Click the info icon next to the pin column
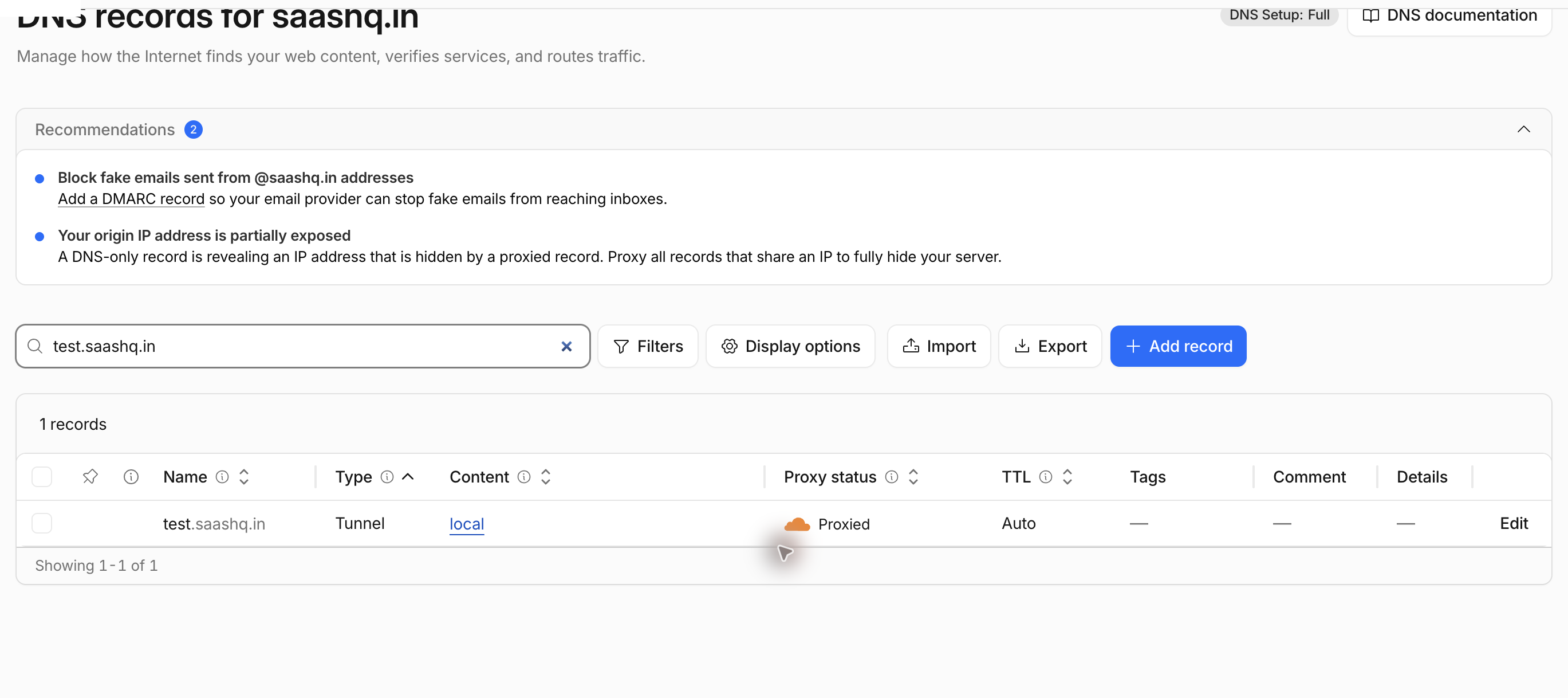The width and height of the screenshot is (1568, 698). [131, 476]
